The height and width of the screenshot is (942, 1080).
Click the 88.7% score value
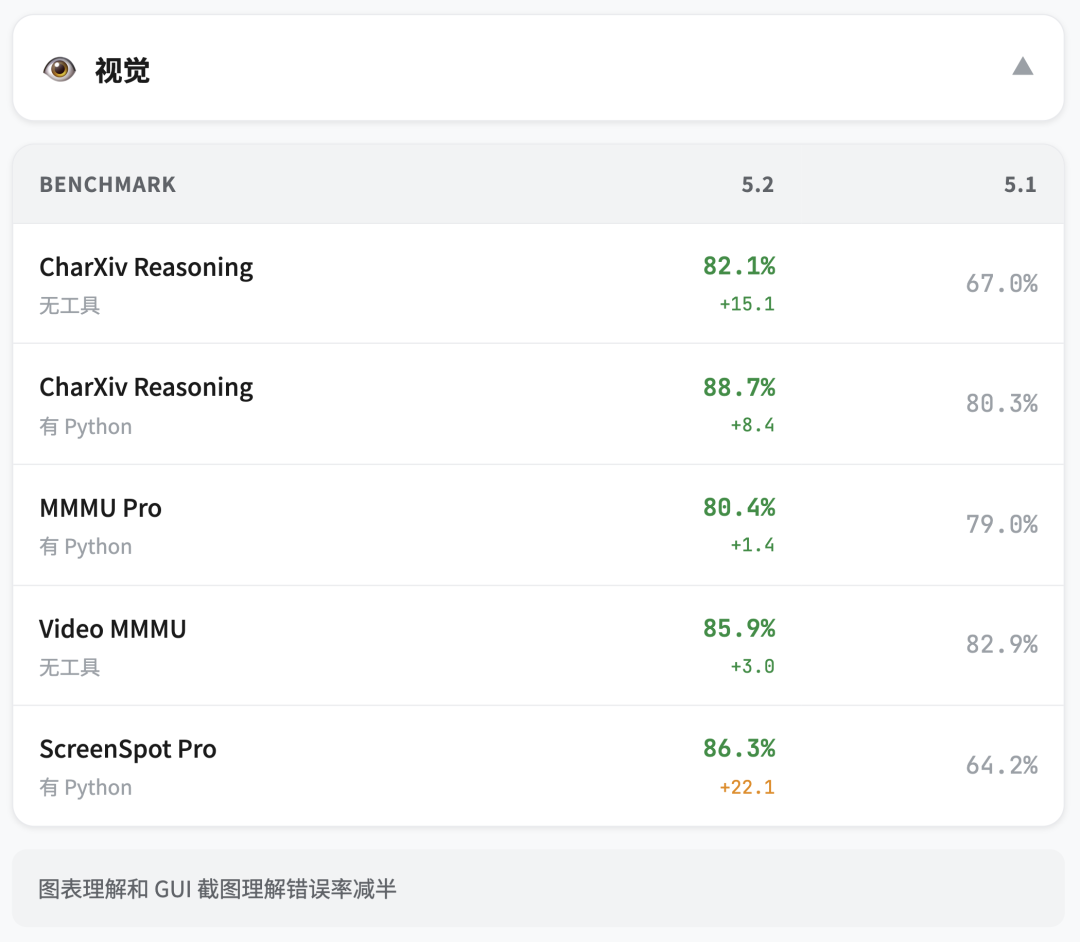(x=739, y=387)
